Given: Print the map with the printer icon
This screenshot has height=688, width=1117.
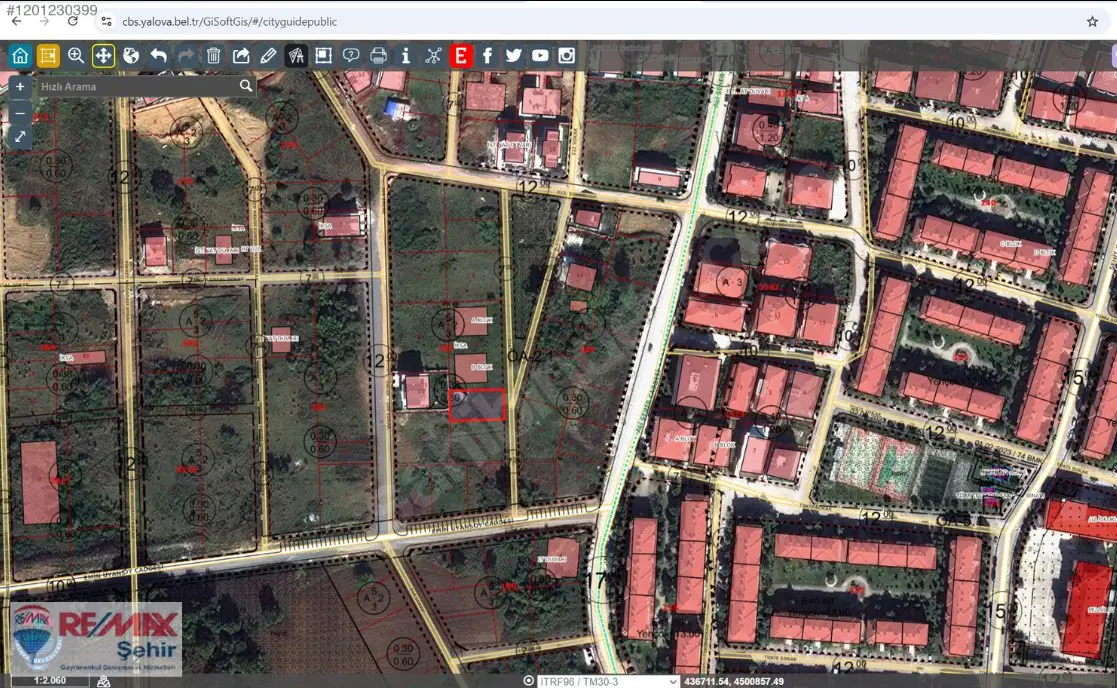Looking at the screenshot, I should (378, 56).
